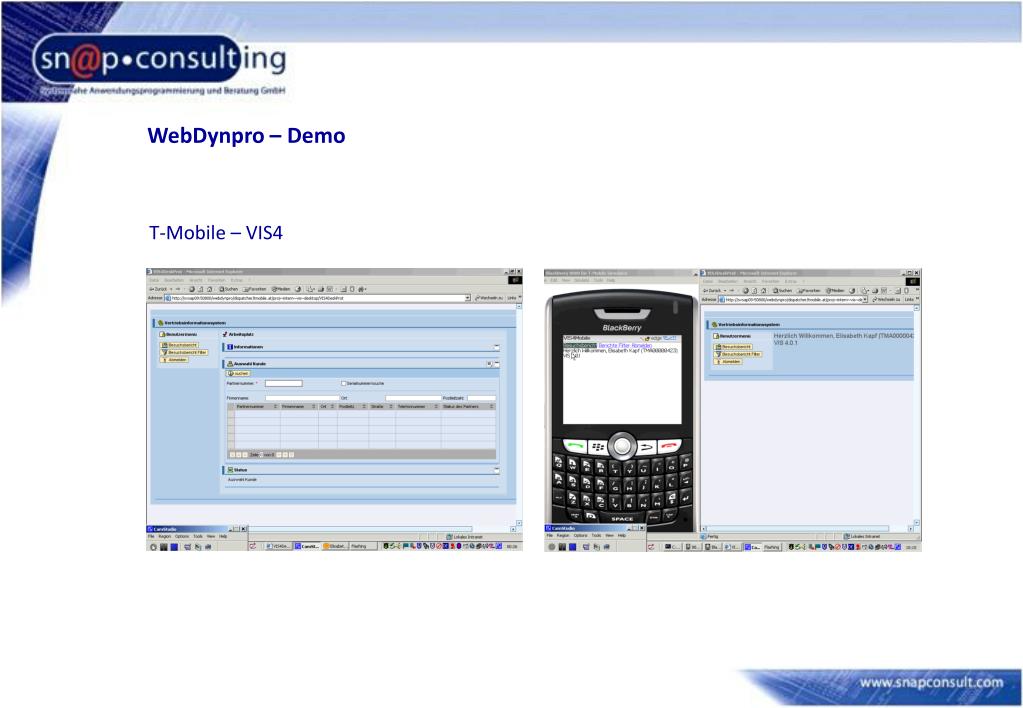Sort by Status des Partners column header
This screenshot has width=1023, height=708.
tap(468, 406)
